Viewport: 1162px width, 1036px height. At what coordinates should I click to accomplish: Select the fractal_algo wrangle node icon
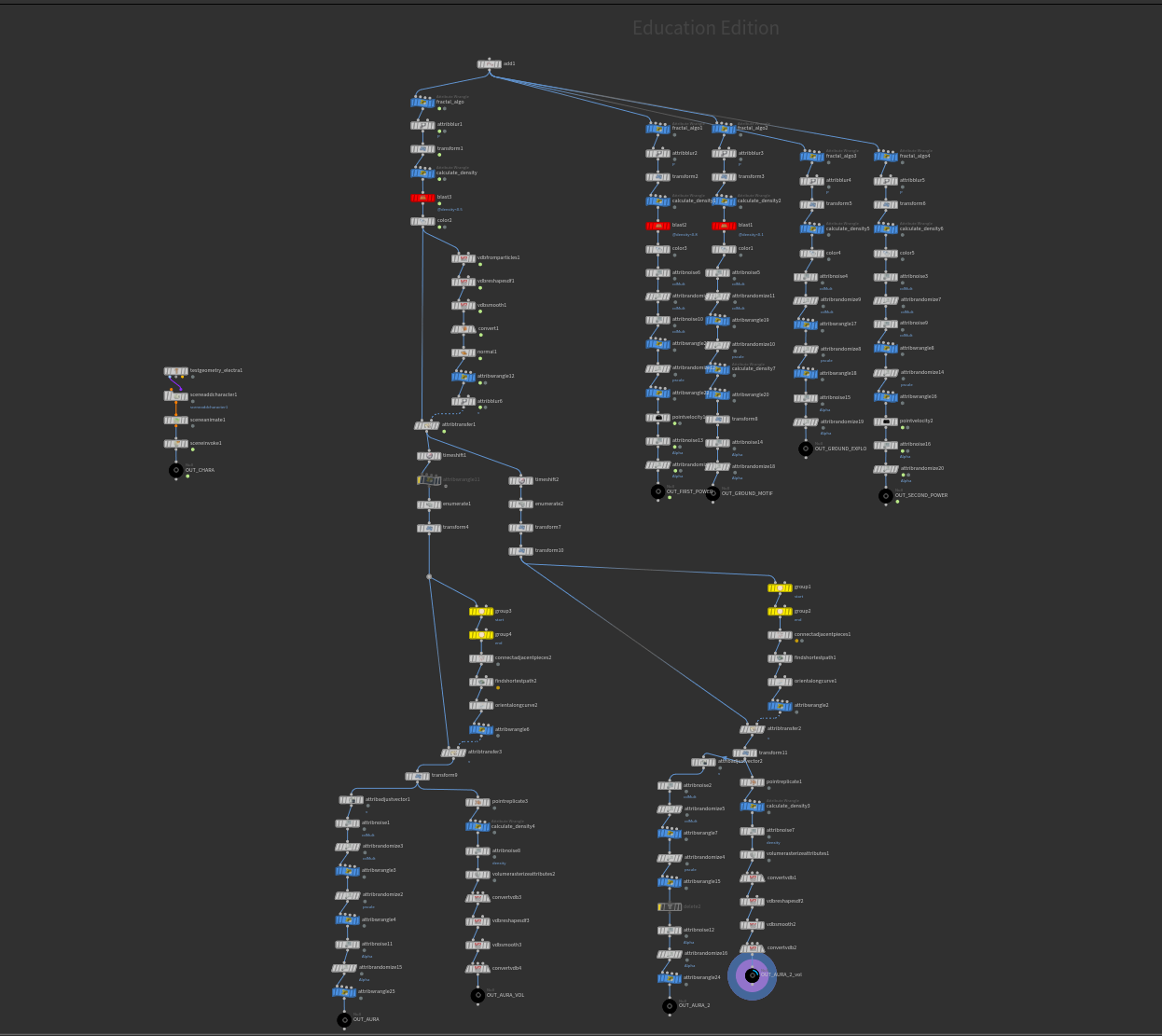[x=422, y=103]
